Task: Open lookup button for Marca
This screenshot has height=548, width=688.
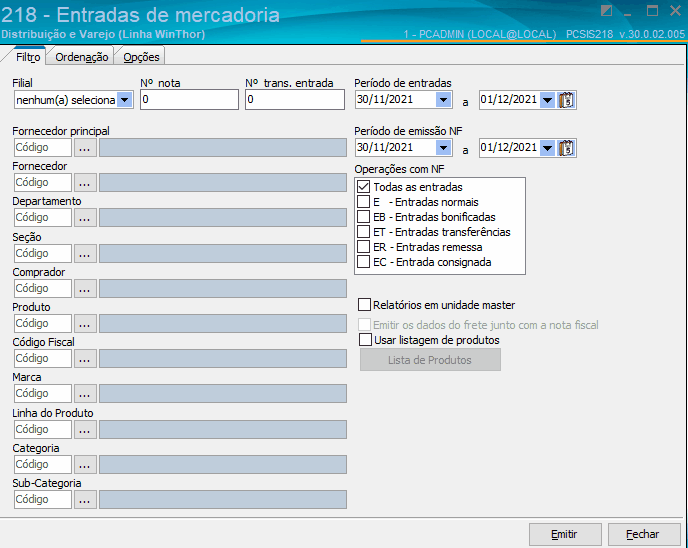Action: click(85, 394)
